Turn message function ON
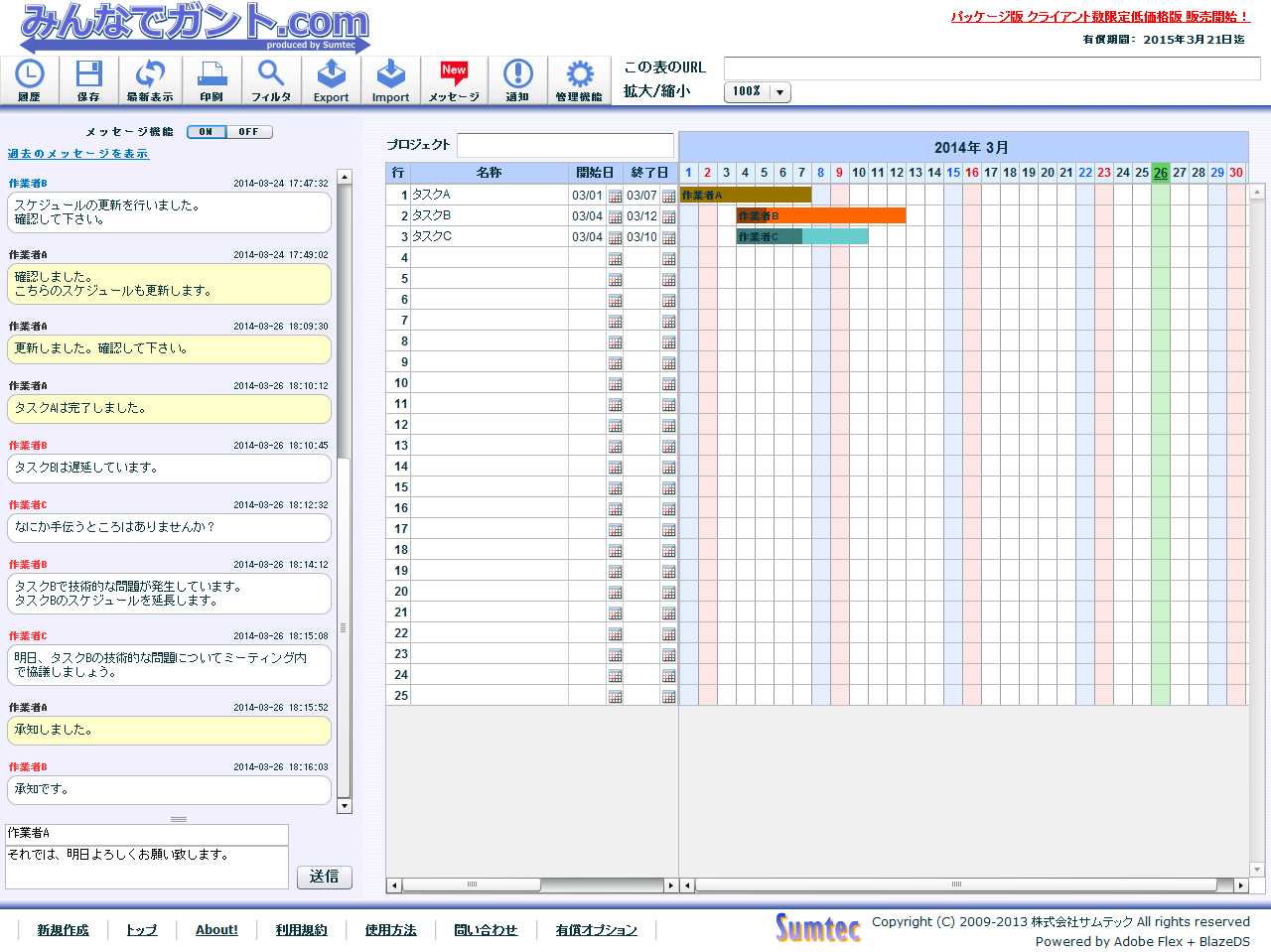 pyautogui.click(x=207, y=132)
